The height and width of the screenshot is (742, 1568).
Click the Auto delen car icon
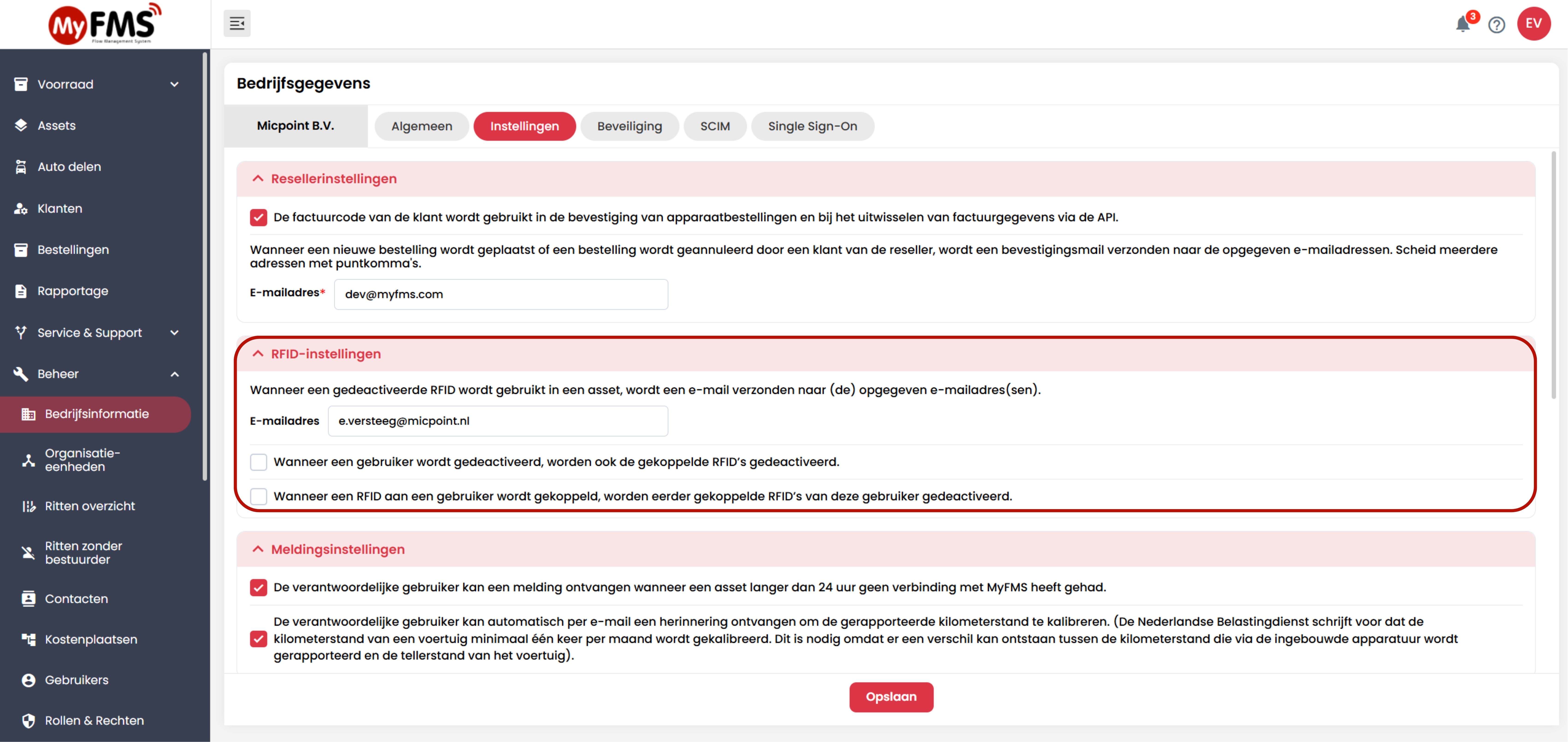[21, 167]
